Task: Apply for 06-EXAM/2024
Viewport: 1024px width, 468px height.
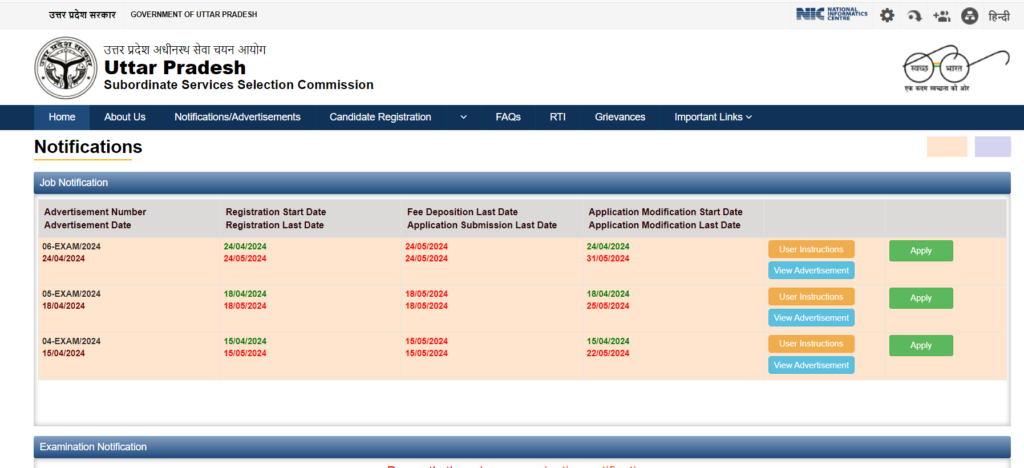Action: pyautogui.click(x=921, y=251)
